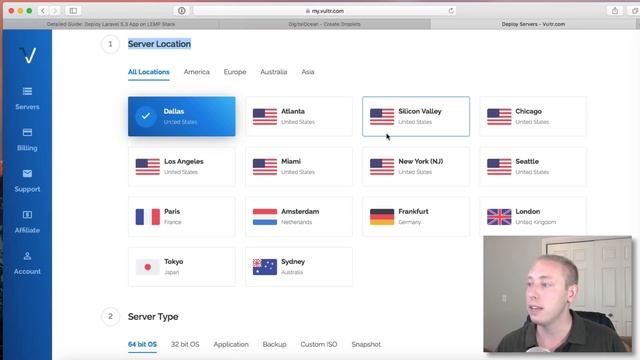640x360 pixels.
Task: Open the Servers section in sidebar
Action: [27, 98]
